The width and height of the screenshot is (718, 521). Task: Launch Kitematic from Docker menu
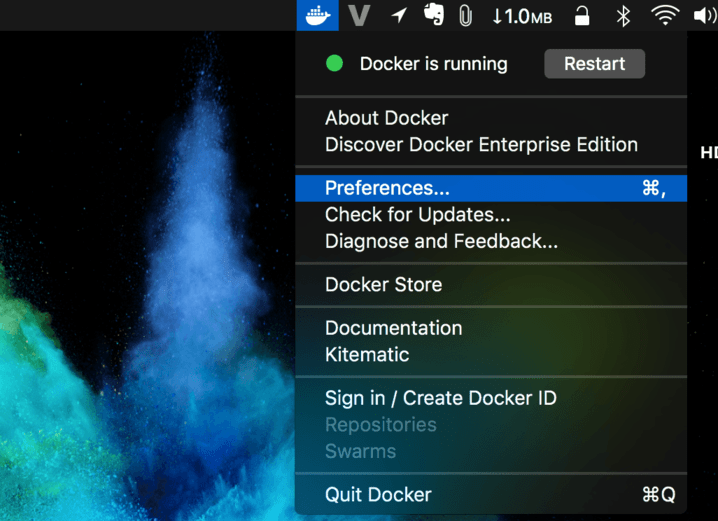tap(491, 355)
